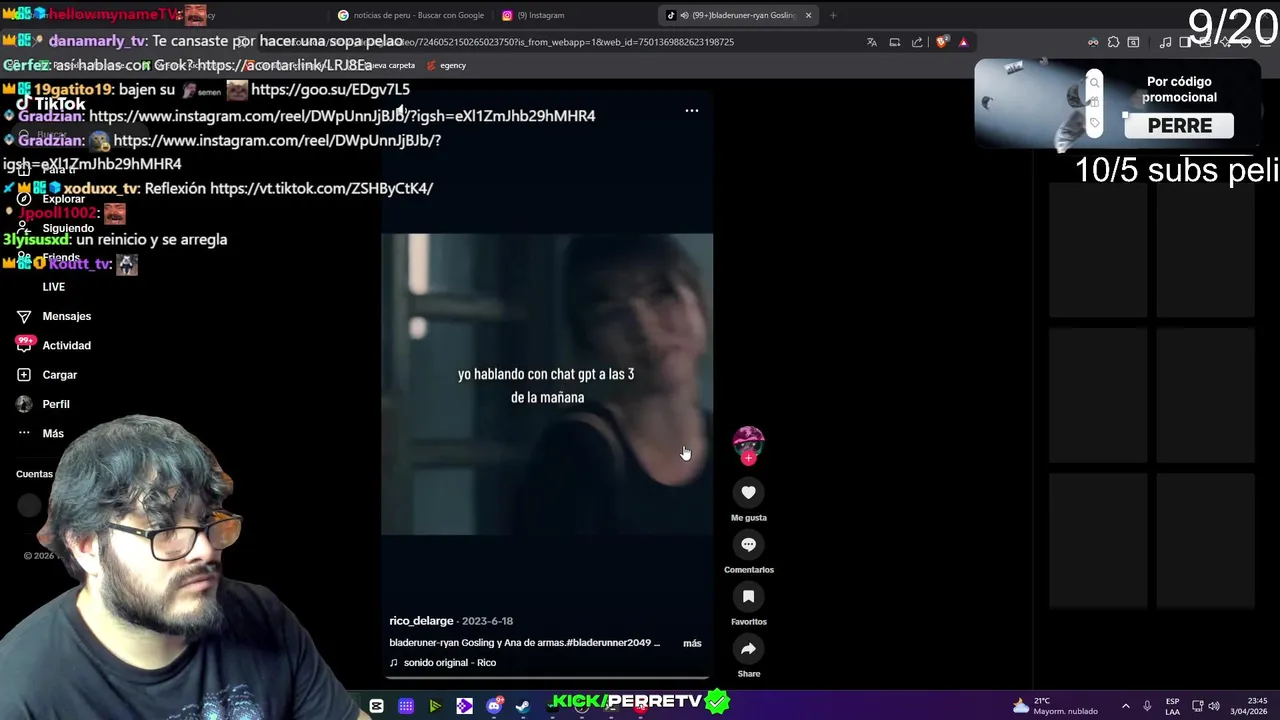Screen dimensions: 1280x720
Task: Close the TikTok bladeruner tab
Action: pyautogui.click(x=808, y=15)
